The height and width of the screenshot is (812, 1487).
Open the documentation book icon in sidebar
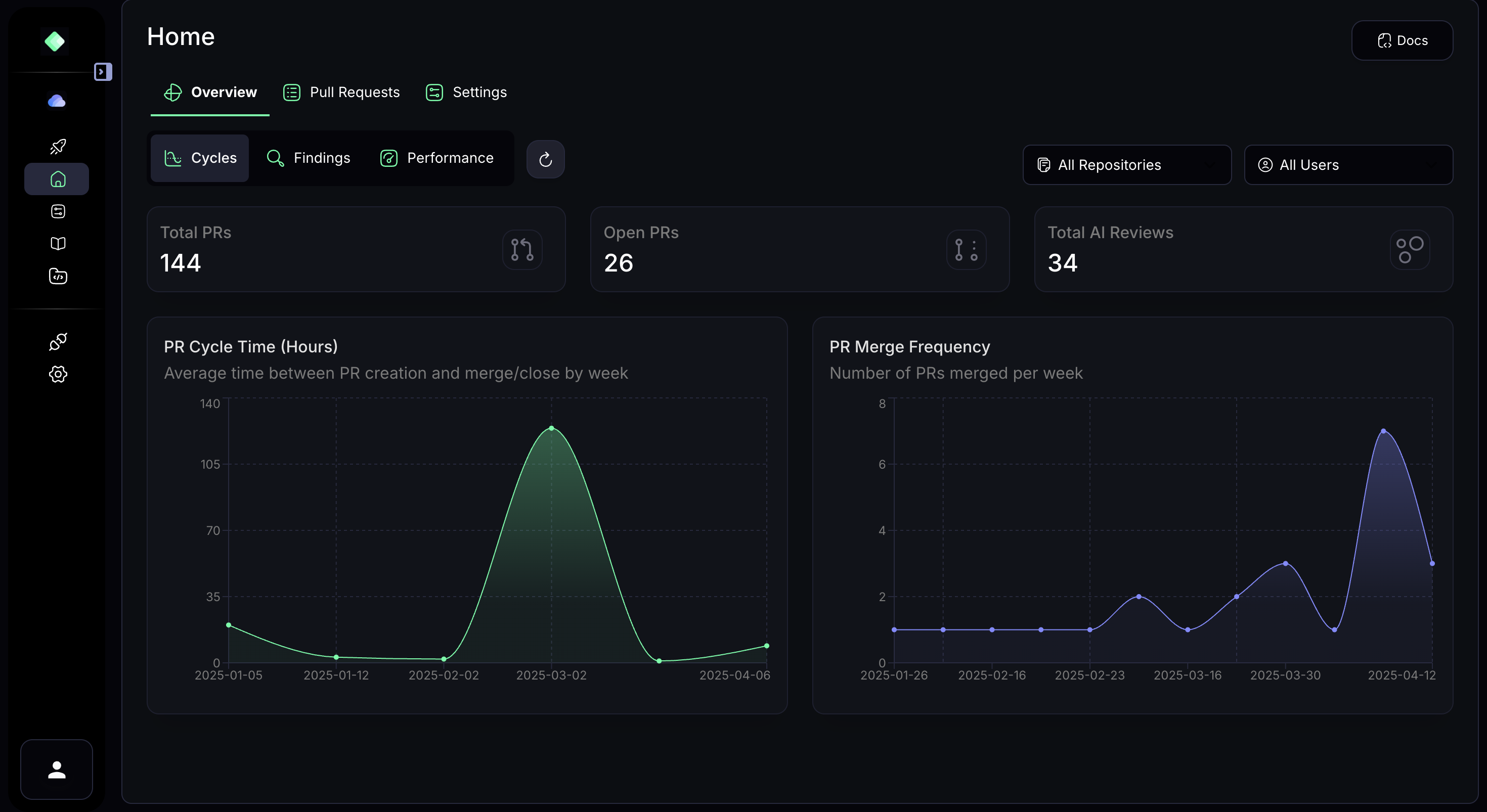pyautogui.click(x=57, y=244)
